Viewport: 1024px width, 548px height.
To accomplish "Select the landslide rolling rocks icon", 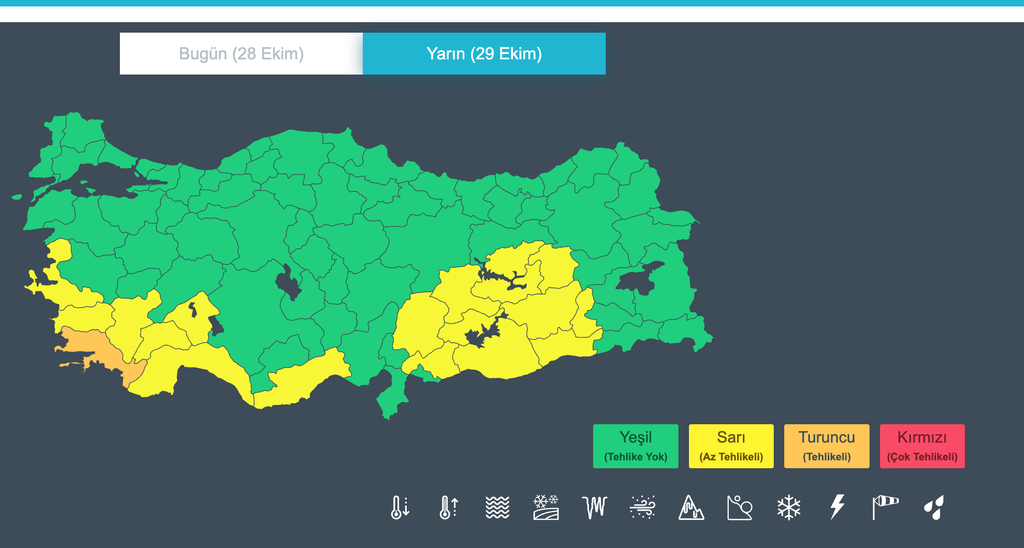I will point(740,508).
